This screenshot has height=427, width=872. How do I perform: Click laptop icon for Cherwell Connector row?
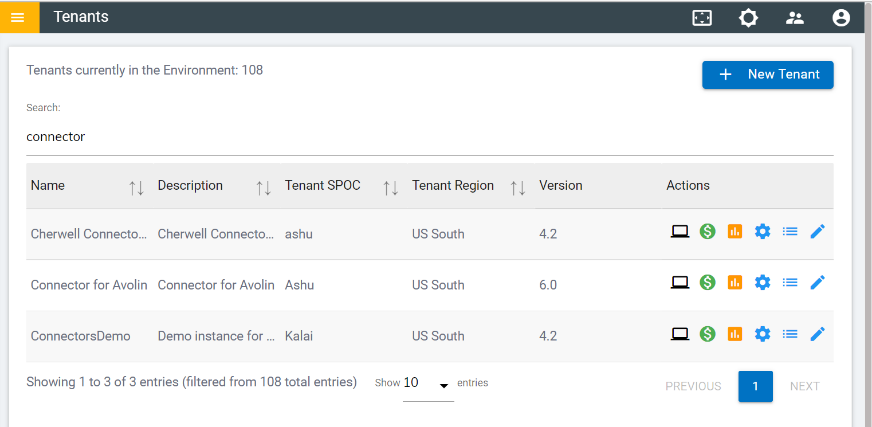[680, 231]
